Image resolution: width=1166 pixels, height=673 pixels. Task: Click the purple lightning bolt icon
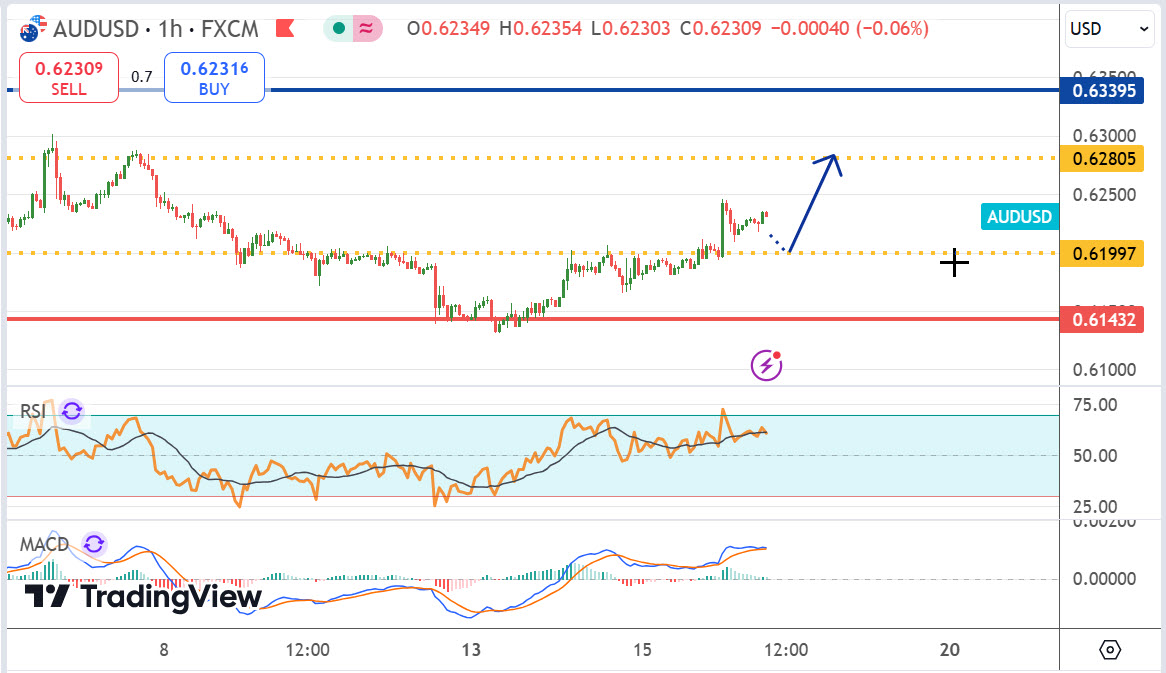(x=766, y=365)
